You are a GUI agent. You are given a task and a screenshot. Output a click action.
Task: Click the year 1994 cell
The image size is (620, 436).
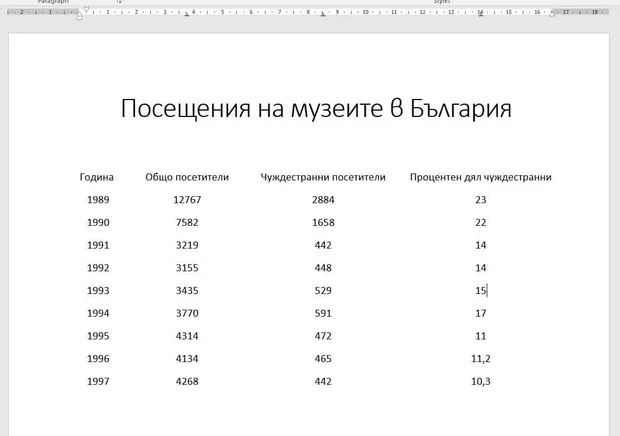tap(98, 313)
